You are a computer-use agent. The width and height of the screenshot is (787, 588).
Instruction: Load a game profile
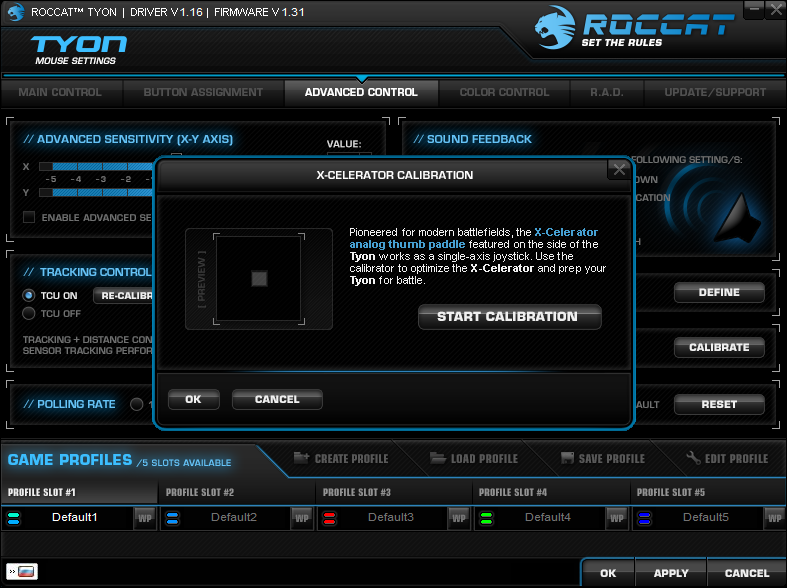click(x=474, y=459)
